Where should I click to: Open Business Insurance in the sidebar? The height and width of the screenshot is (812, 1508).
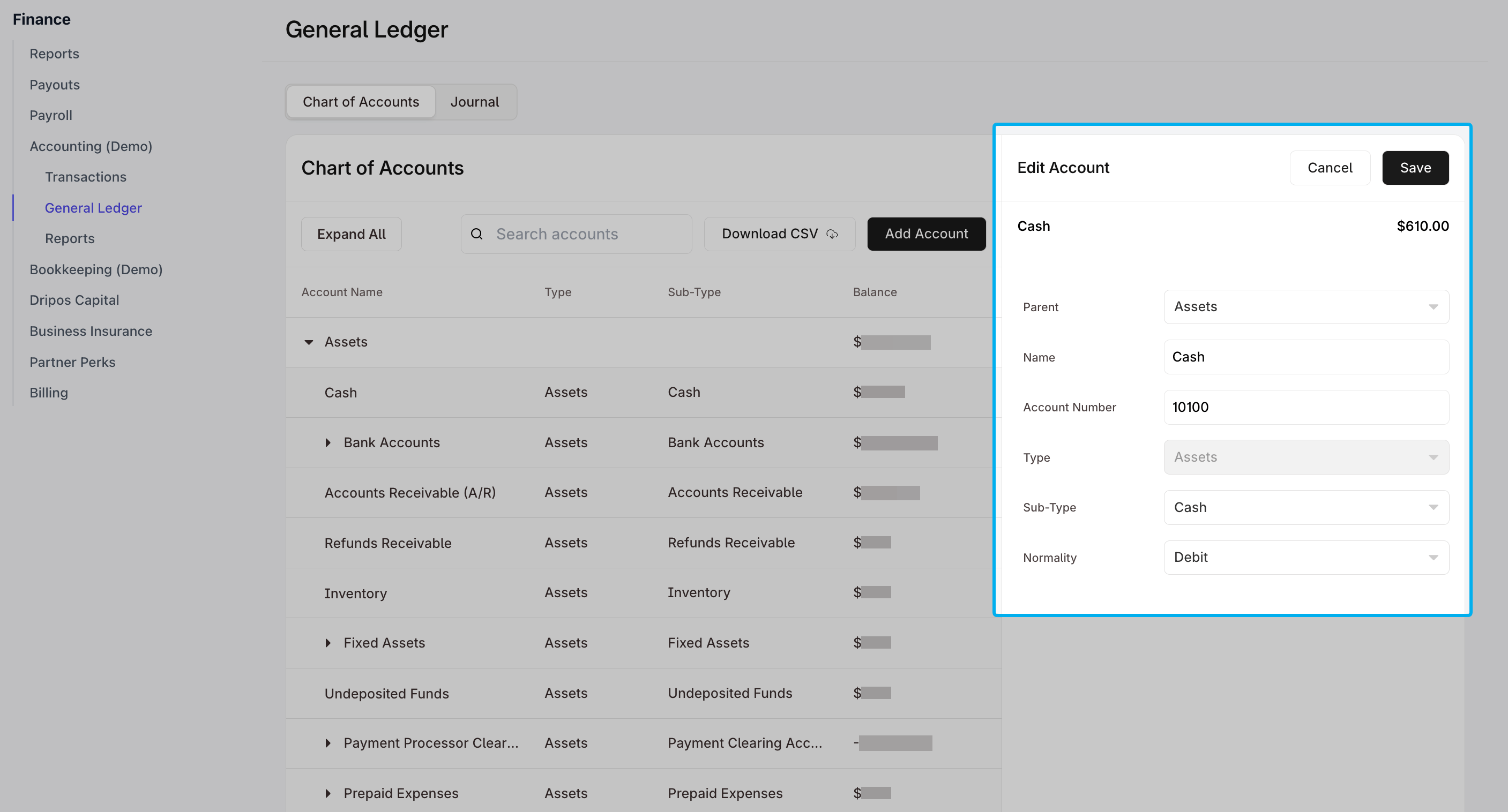91,331
